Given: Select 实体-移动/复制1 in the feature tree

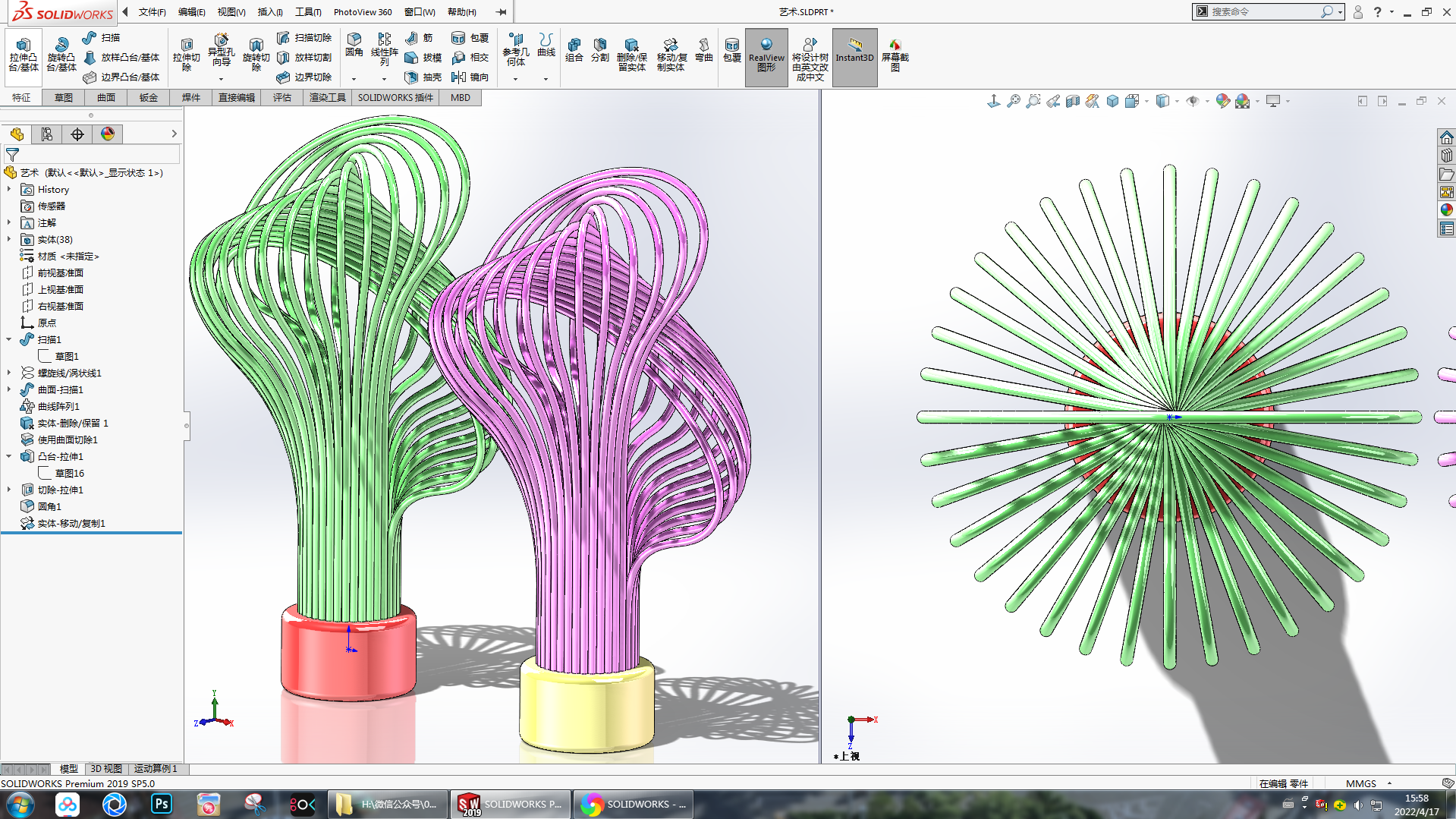Looking at the screenshot, I should pyautogui.click(x=71, y=523).
